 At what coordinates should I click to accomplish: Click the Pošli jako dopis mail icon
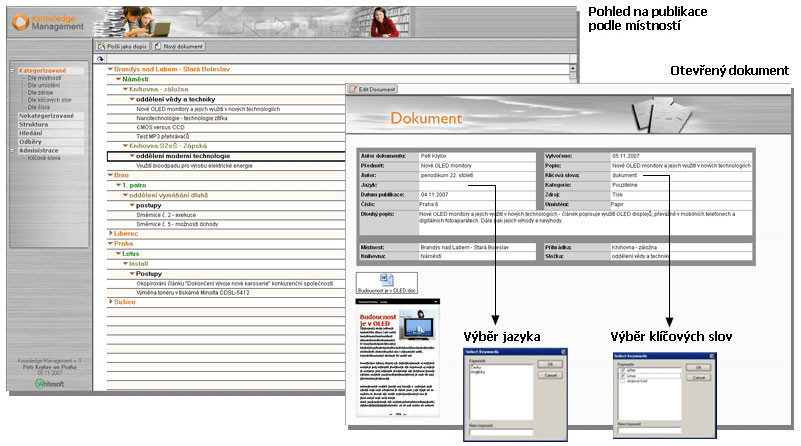(102, 47)
